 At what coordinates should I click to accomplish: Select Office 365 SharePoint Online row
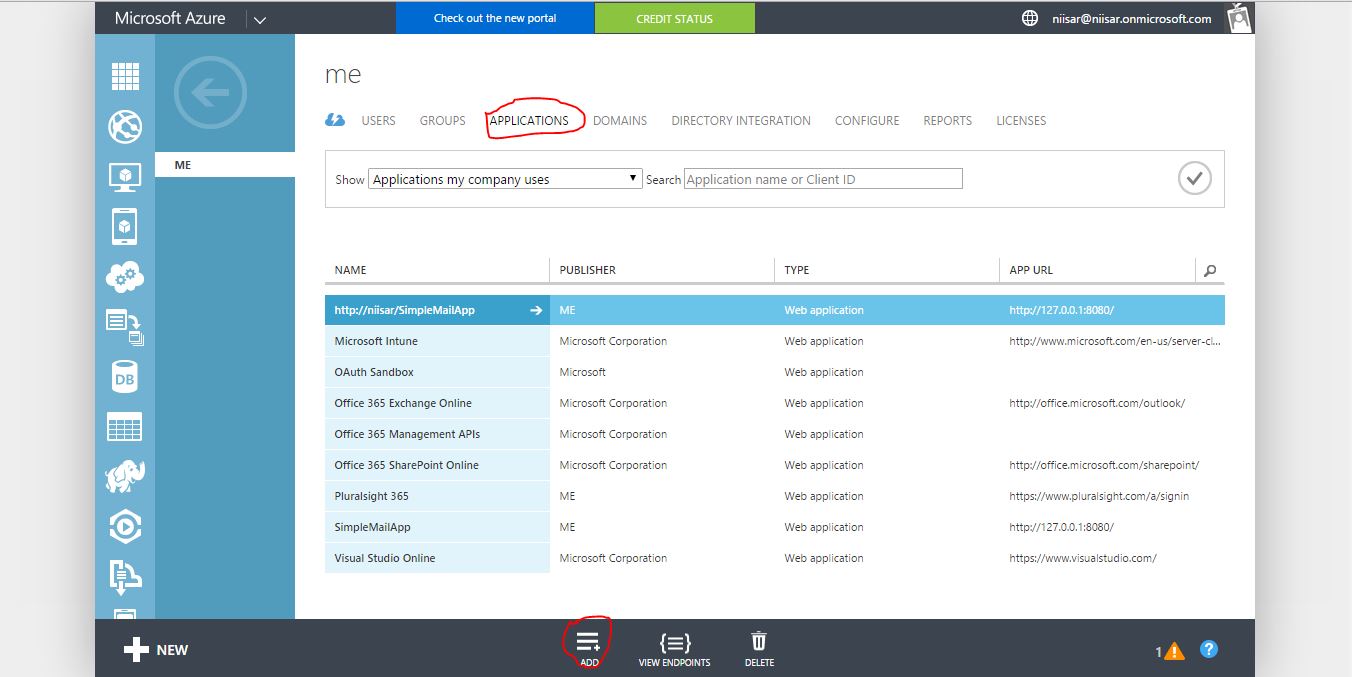click(x=775, y=465)
